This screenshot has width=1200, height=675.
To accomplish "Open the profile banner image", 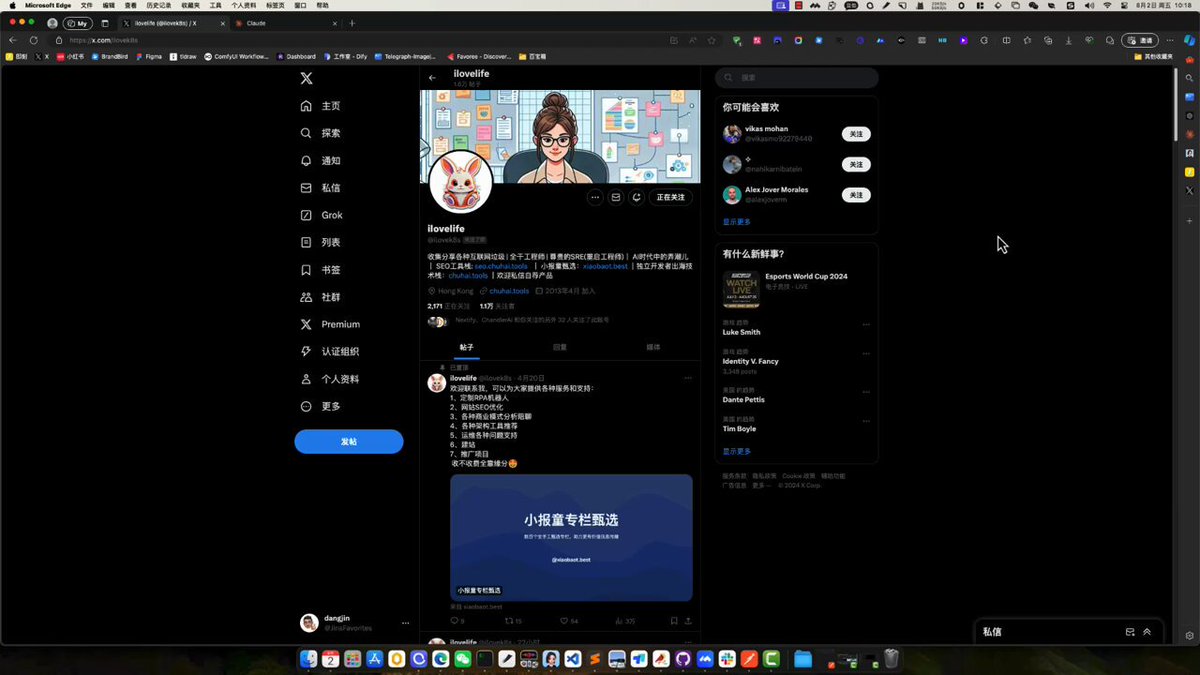I will pos(560,136).
